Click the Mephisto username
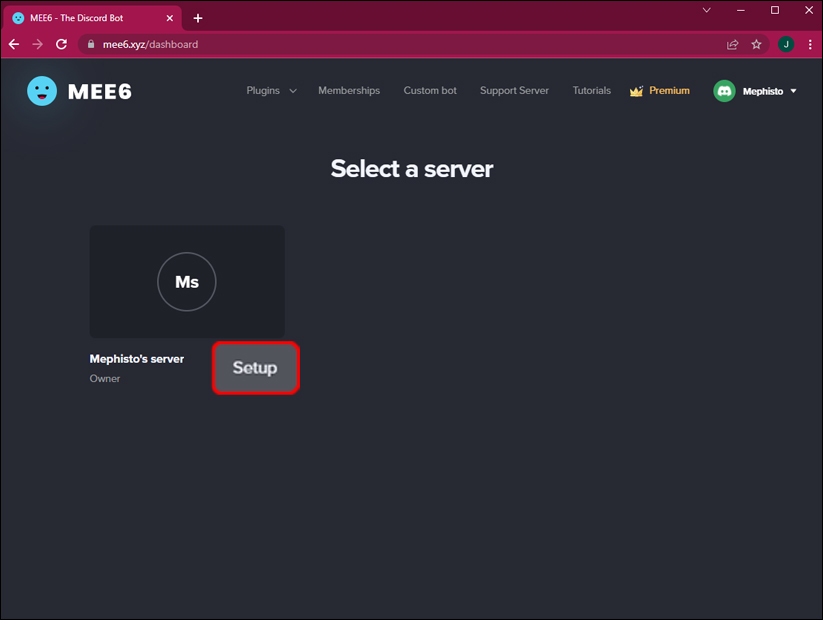Viewport: 823px width, 620px height. click(763, 91)
